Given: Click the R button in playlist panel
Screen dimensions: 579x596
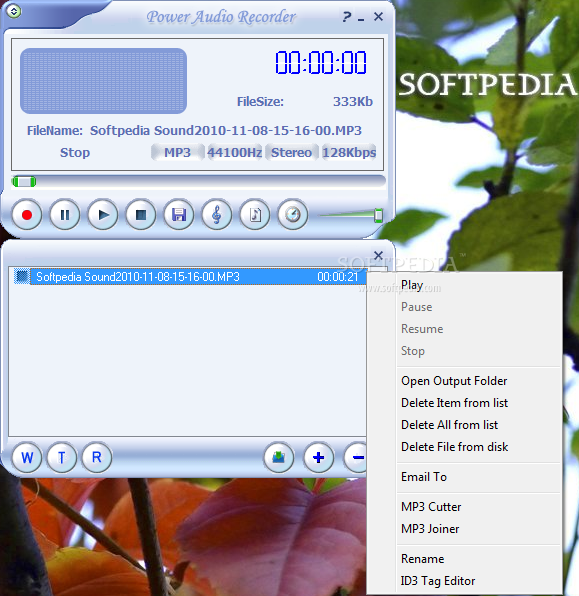Looking at the screenshot, I should click(x=97, y=457).
